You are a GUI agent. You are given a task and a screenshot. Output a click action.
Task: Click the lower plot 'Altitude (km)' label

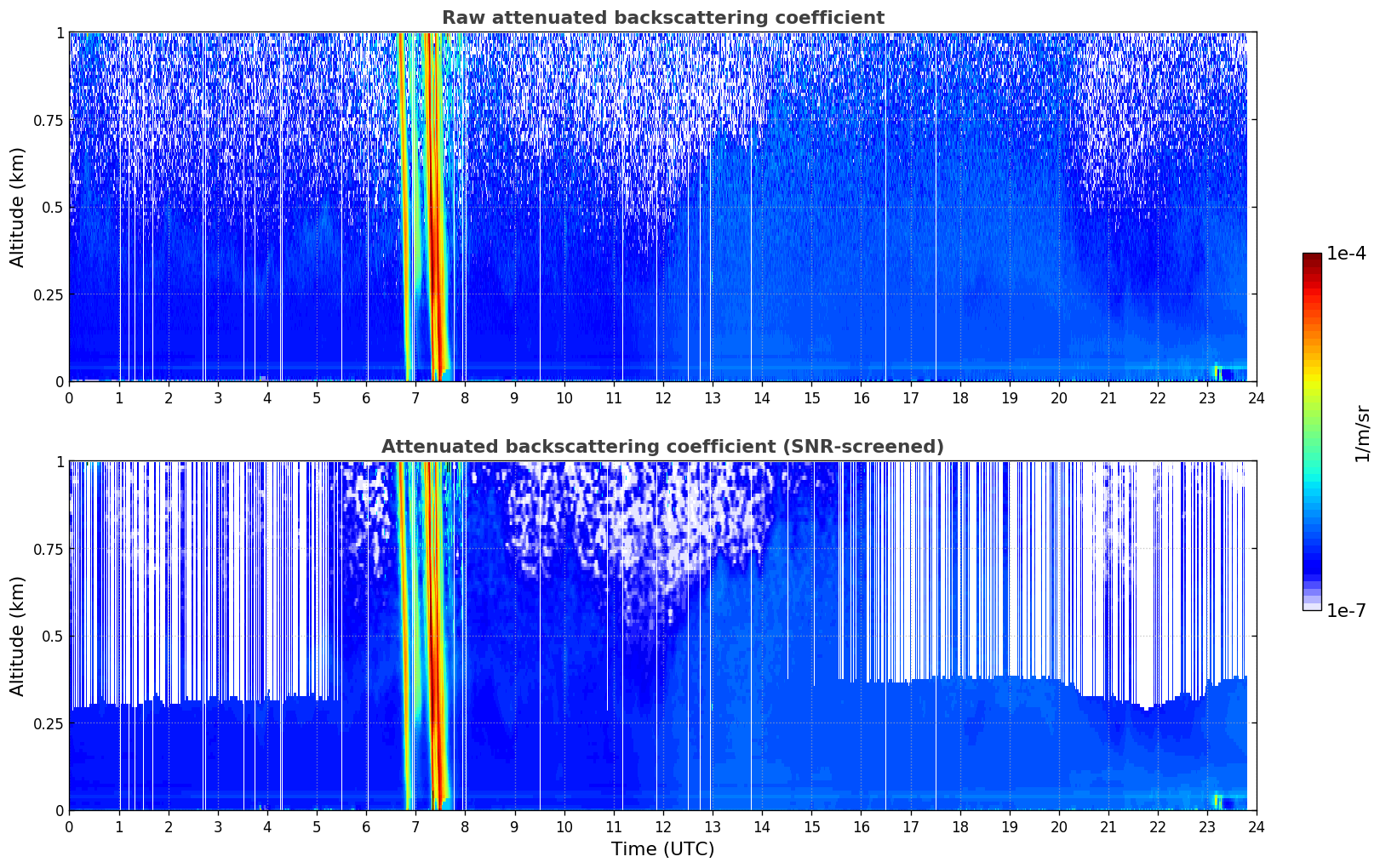pyautogui.click(x=18, y=636)
